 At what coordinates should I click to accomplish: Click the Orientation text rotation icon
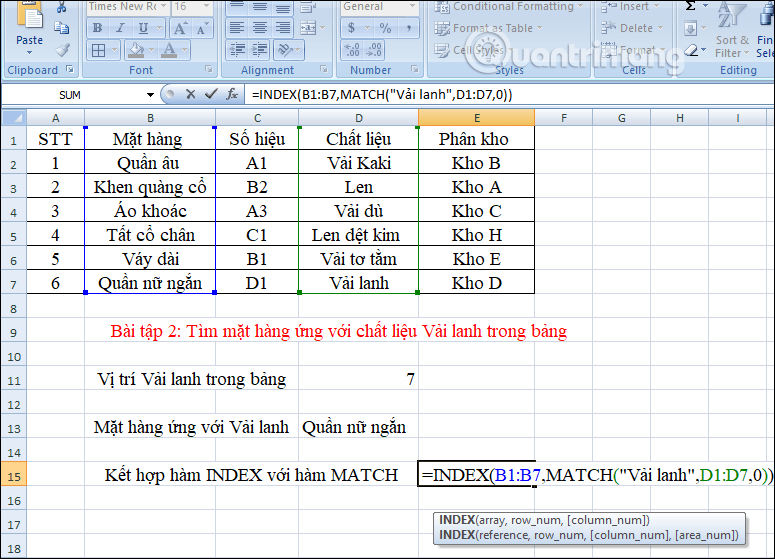[x=285, y=49]
